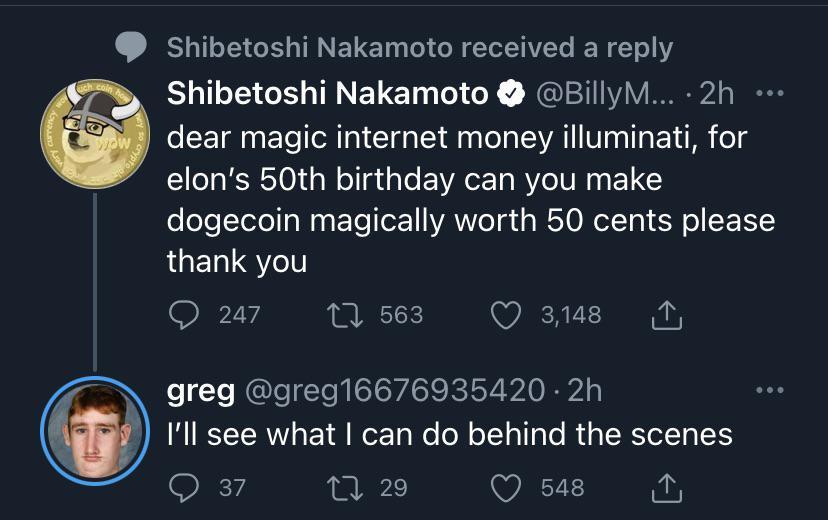
Task: Open greg's profile picture
Action: [x=94, y=429]
